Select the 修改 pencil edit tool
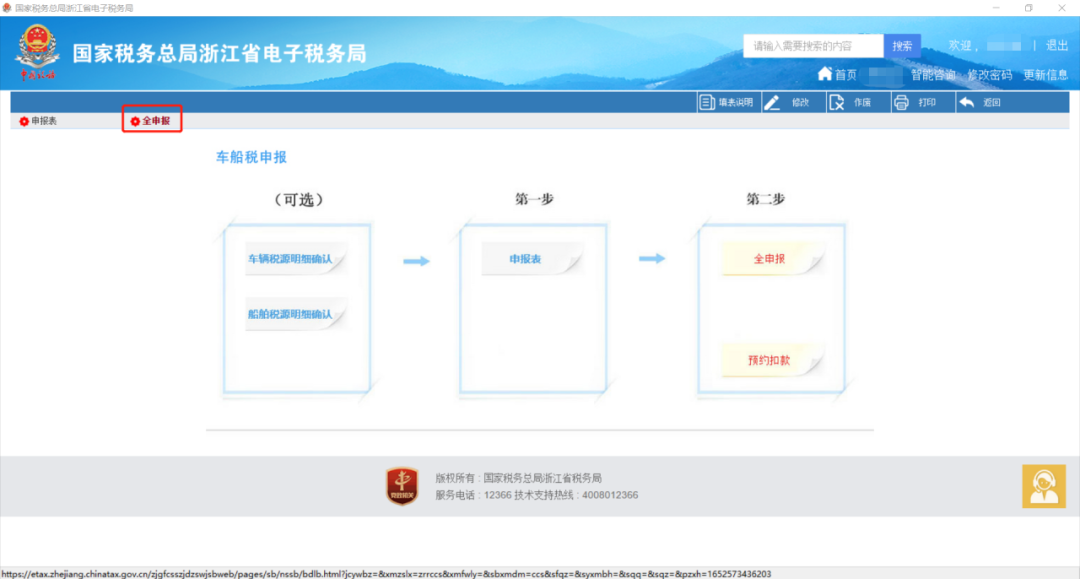This screenshot has width=1080, height=579. [x=772, y=103]
